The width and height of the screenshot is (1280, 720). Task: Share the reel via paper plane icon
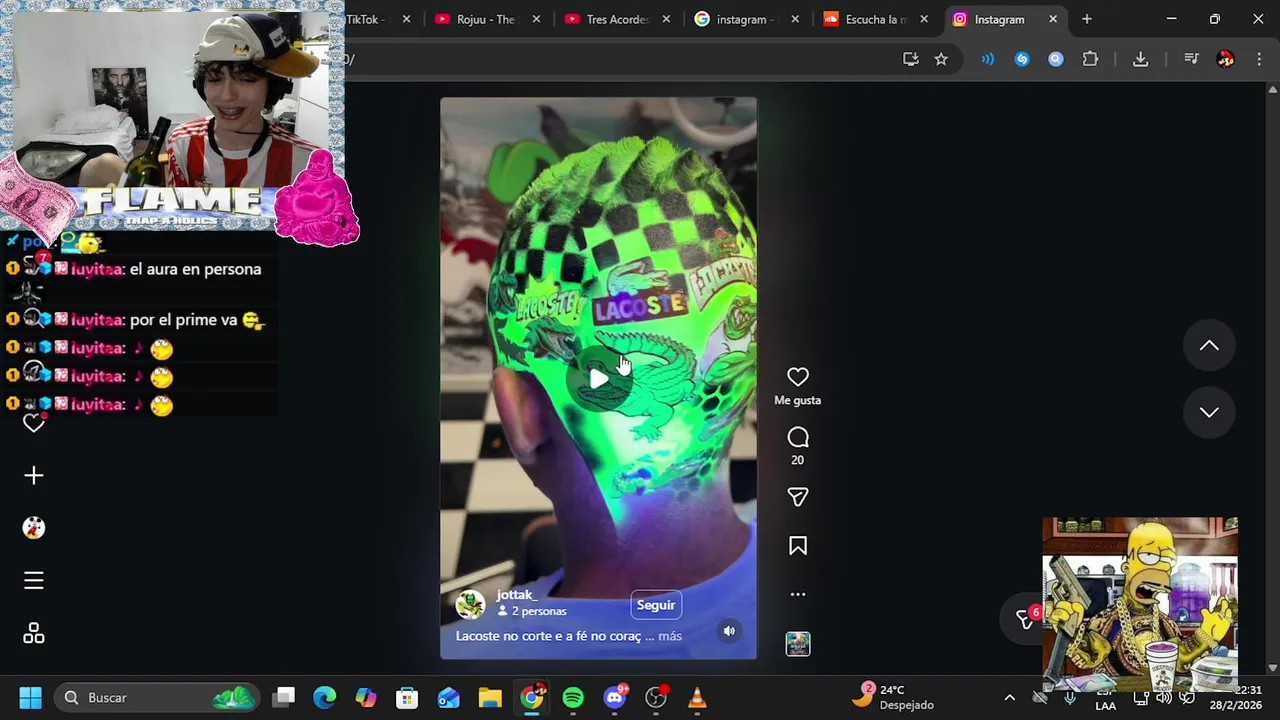click(797, 497)
